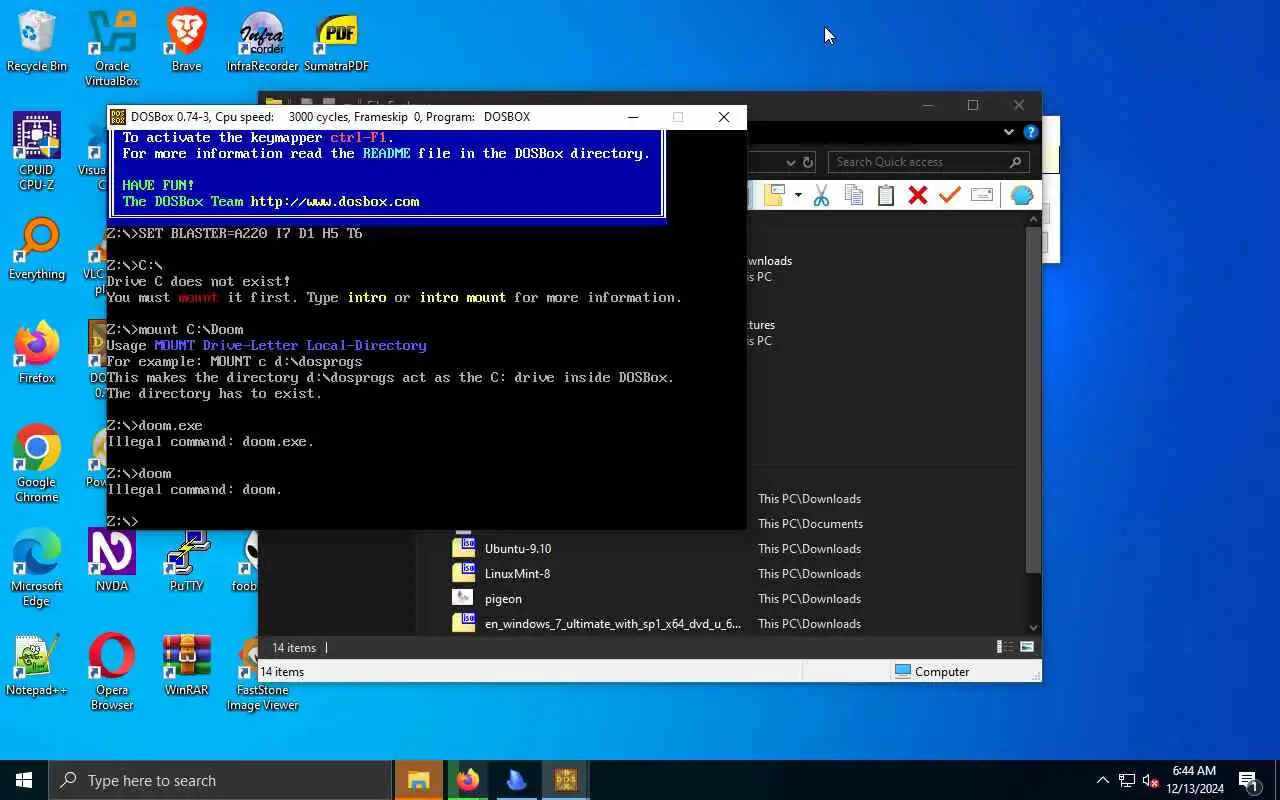Show hidden system tray icons chevron

[1102, 780]
